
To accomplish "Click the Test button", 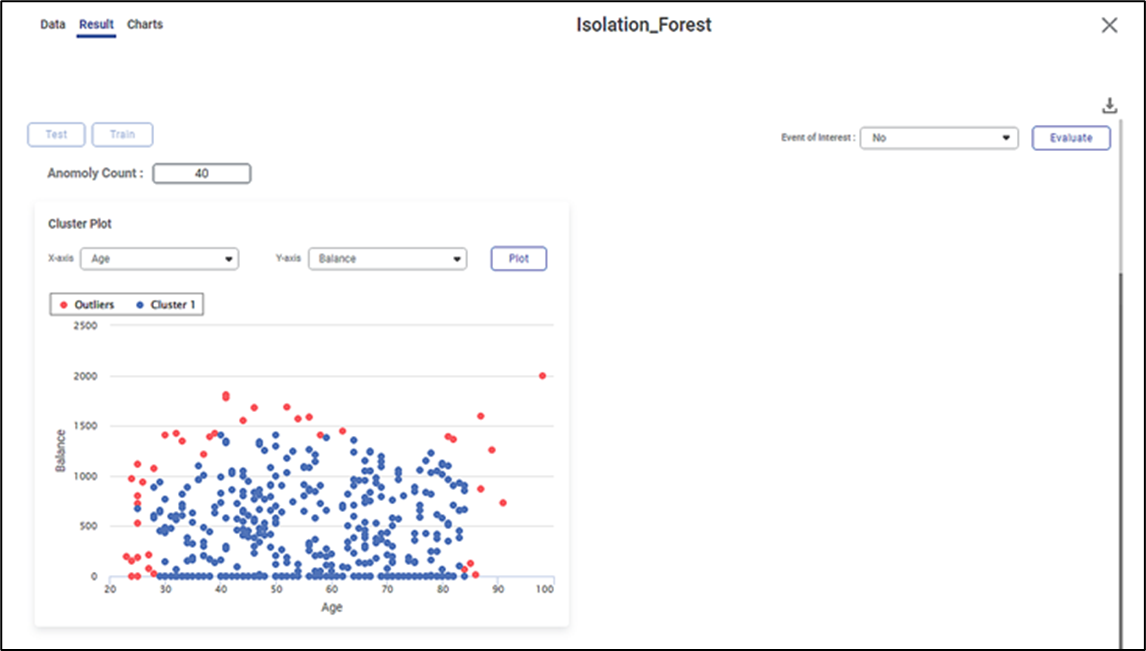I will click(x=56, y=134).
